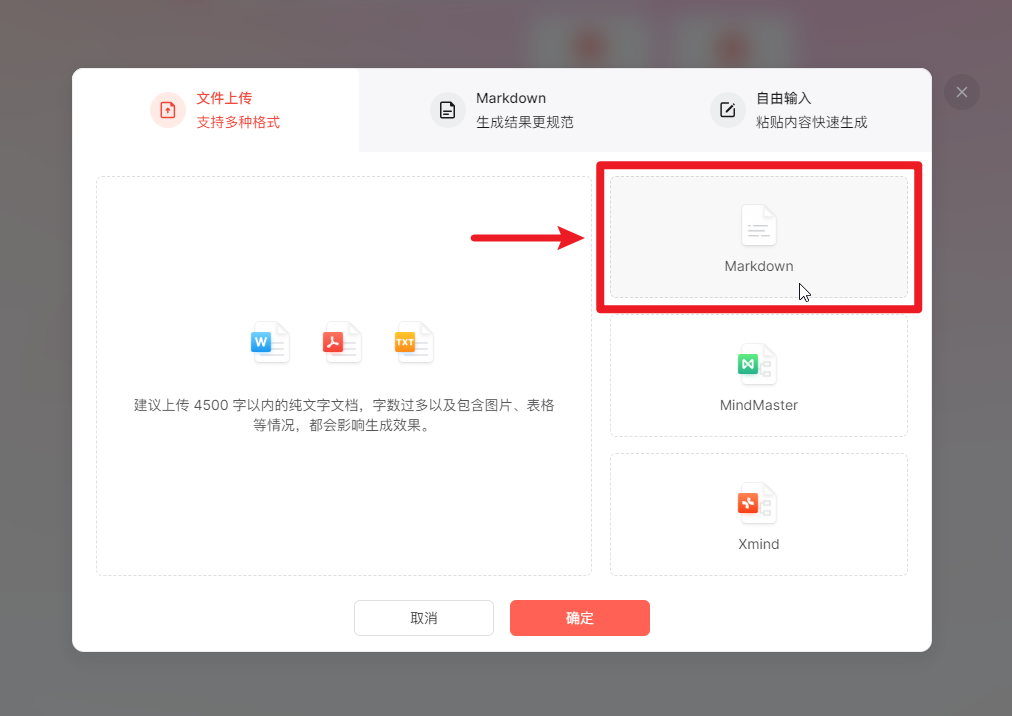The height and width of the screenshot is (716, 1012).
Task: Select the TXT file icon
Action: pyautogui.click(x=412, y=342)
